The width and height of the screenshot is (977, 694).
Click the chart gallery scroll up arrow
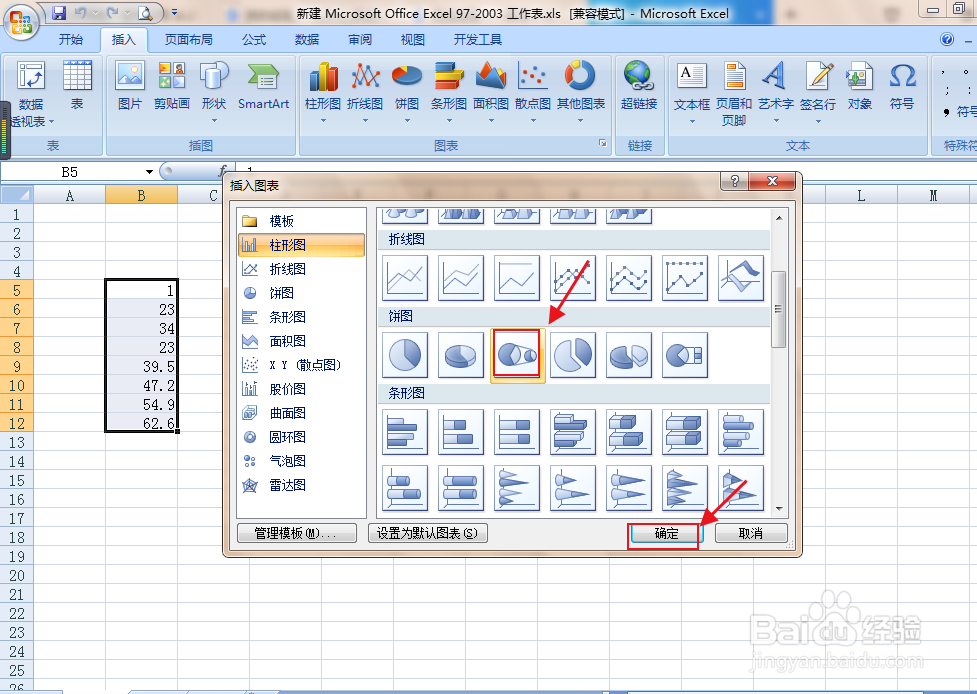[779, 218]
